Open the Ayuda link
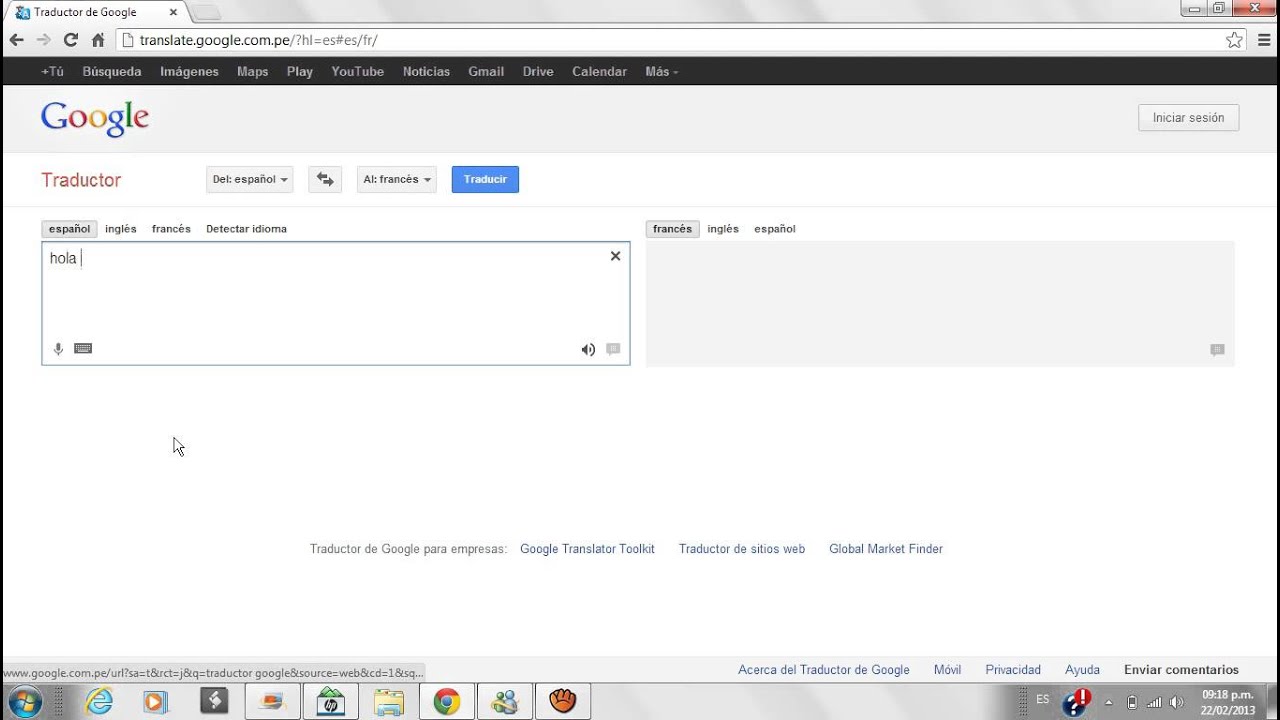Image resolution: width=1280 pixels, height=720 pixels. click(1082, 670)
